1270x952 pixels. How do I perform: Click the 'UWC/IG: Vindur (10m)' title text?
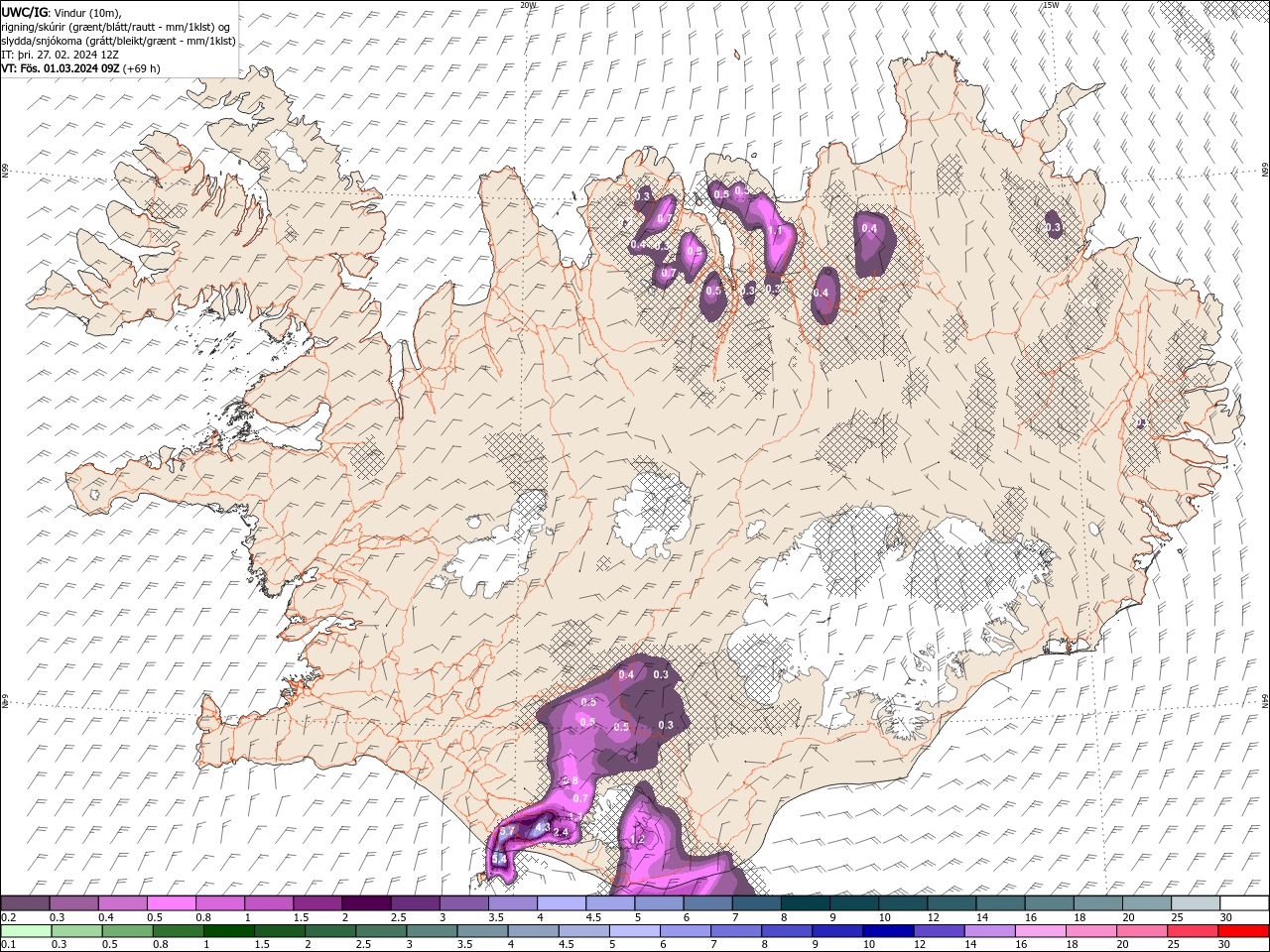(62, 11)
